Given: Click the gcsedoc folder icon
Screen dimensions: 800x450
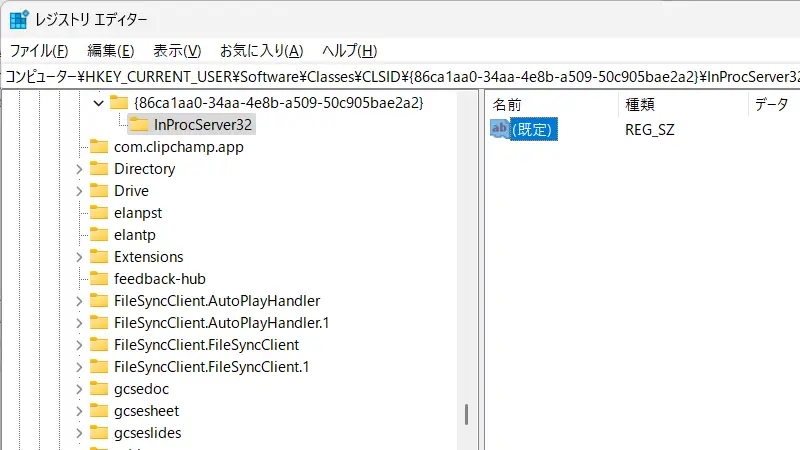Looking at the screenshot, I should click(99, 389).
